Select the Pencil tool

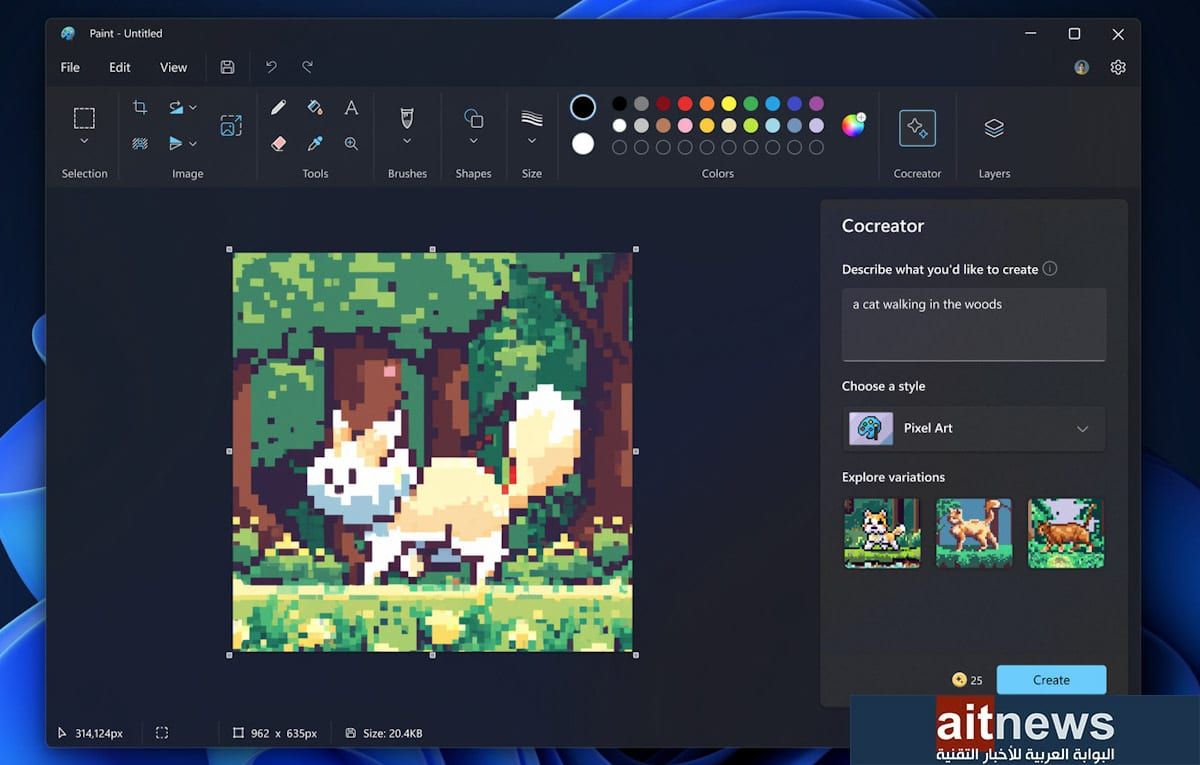pyautogui.click(x=279, y=107)
